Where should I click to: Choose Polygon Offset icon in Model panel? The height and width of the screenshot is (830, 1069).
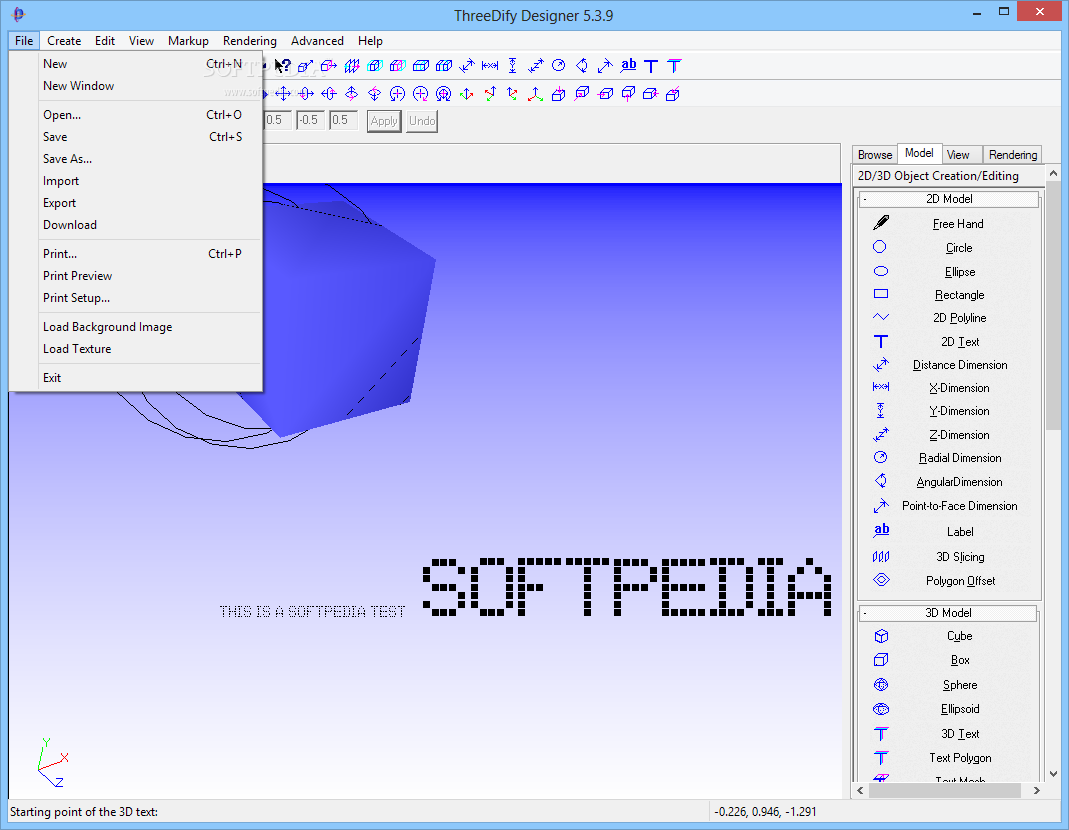(881, 580)
